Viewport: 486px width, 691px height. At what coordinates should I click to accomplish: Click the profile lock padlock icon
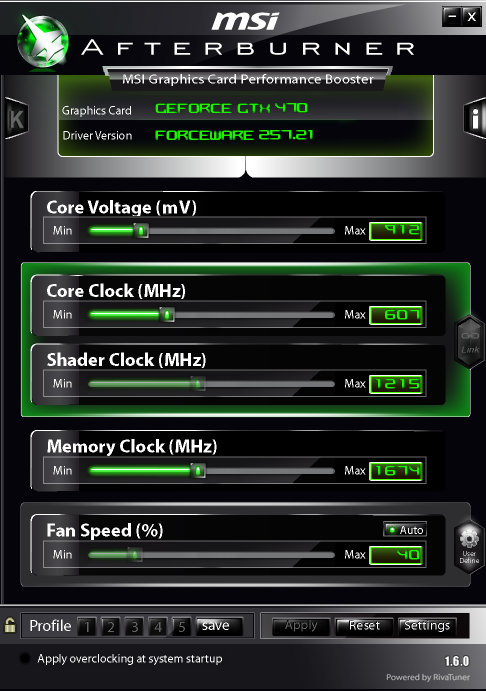[x=10, y=625]
